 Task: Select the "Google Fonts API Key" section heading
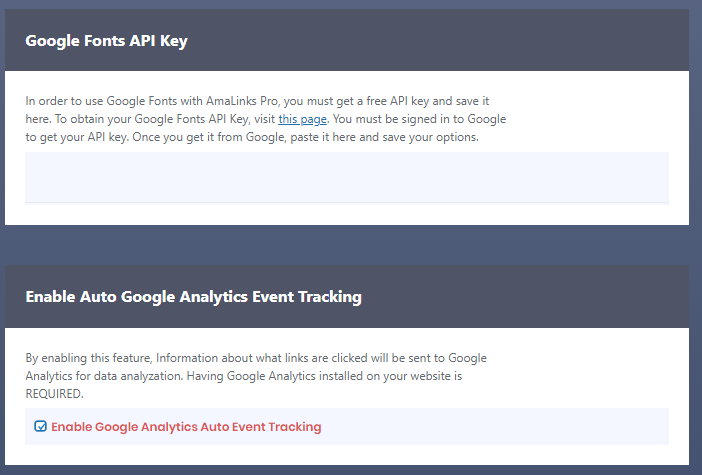click(x=106, y=41)
